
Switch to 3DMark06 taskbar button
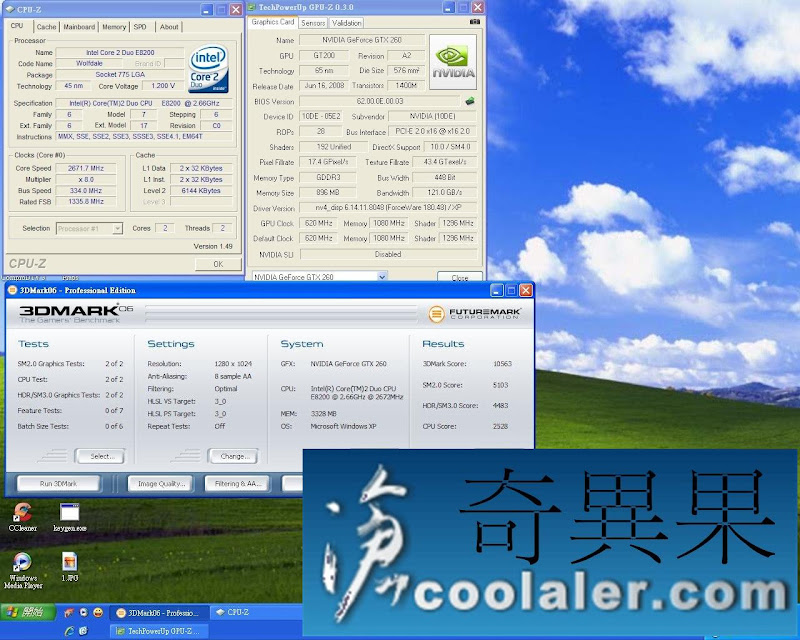coord(159,612)
